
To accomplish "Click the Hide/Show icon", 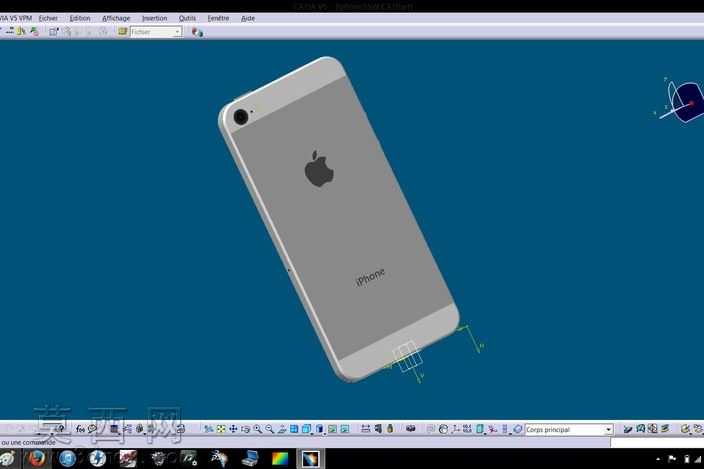I will [332, 429].
